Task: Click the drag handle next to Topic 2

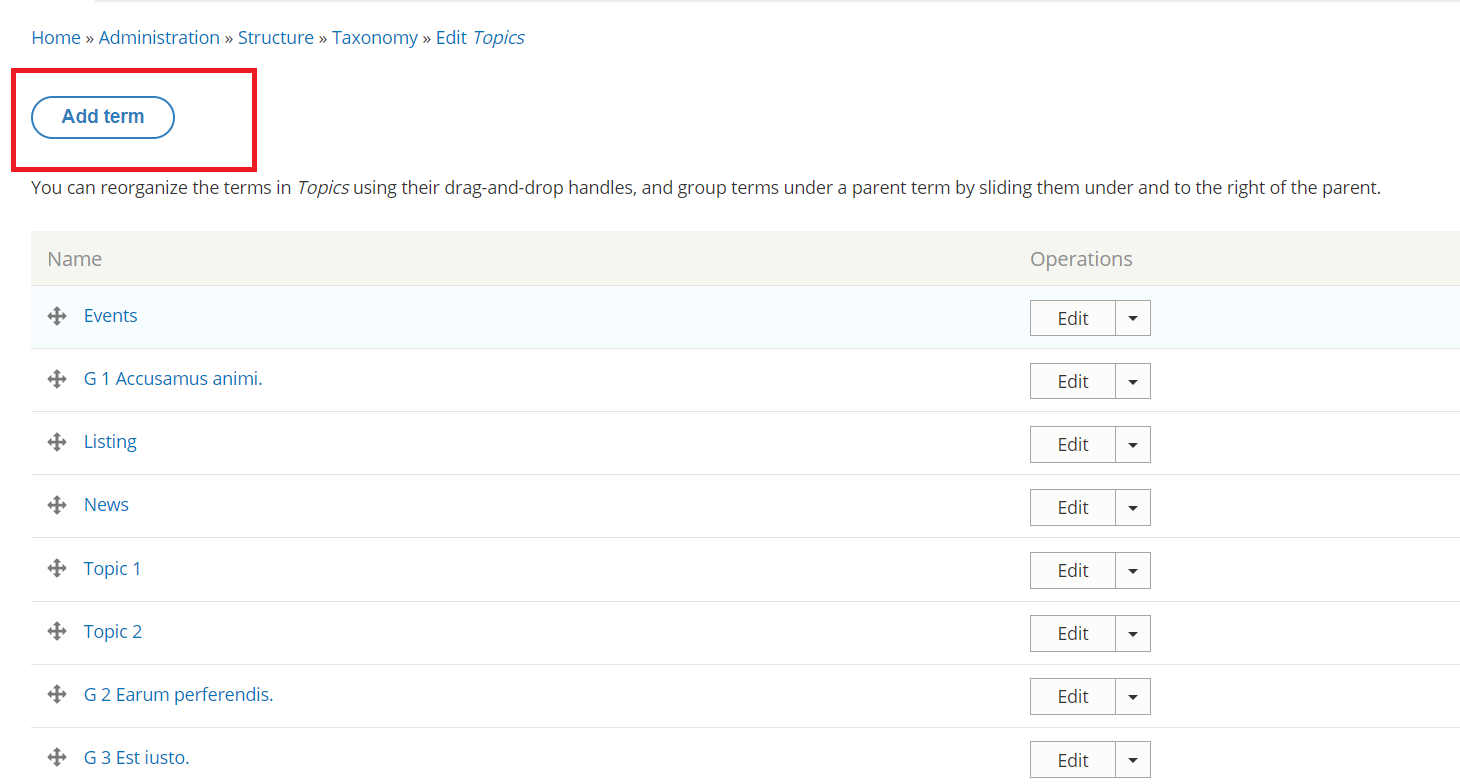Action: pyautogui.click(x=57, y=632)
